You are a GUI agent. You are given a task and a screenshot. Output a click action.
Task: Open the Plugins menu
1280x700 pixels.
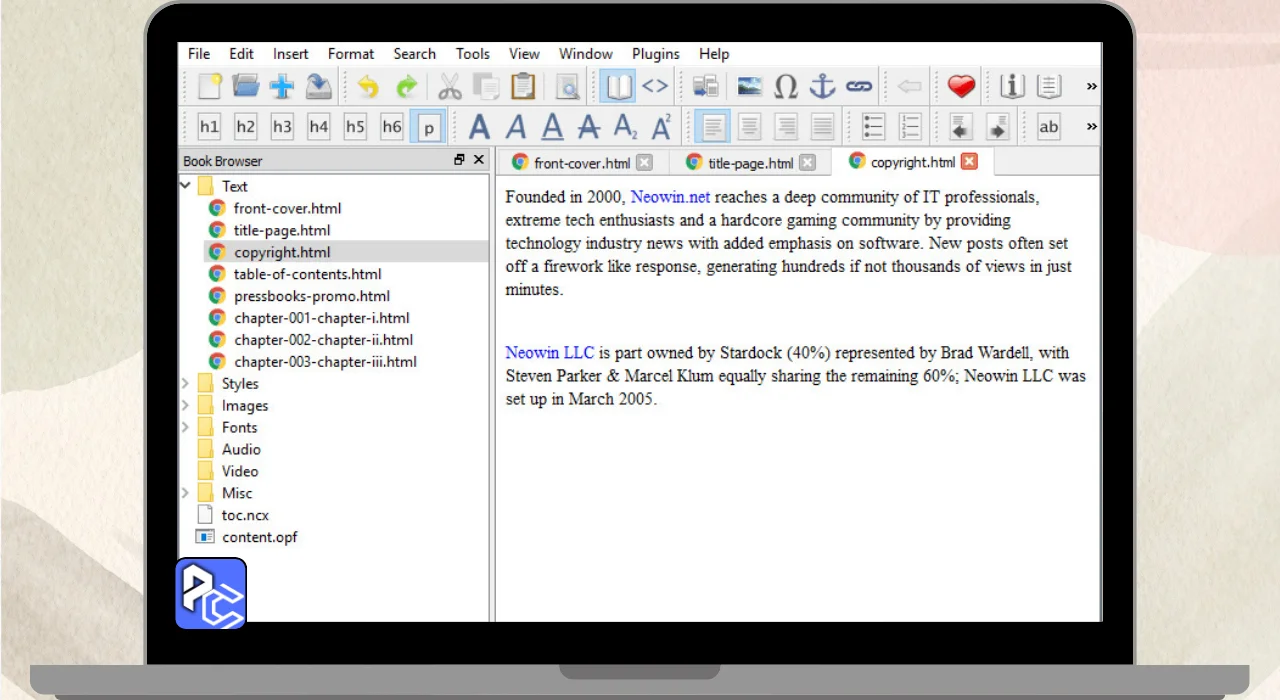(655, 54)
